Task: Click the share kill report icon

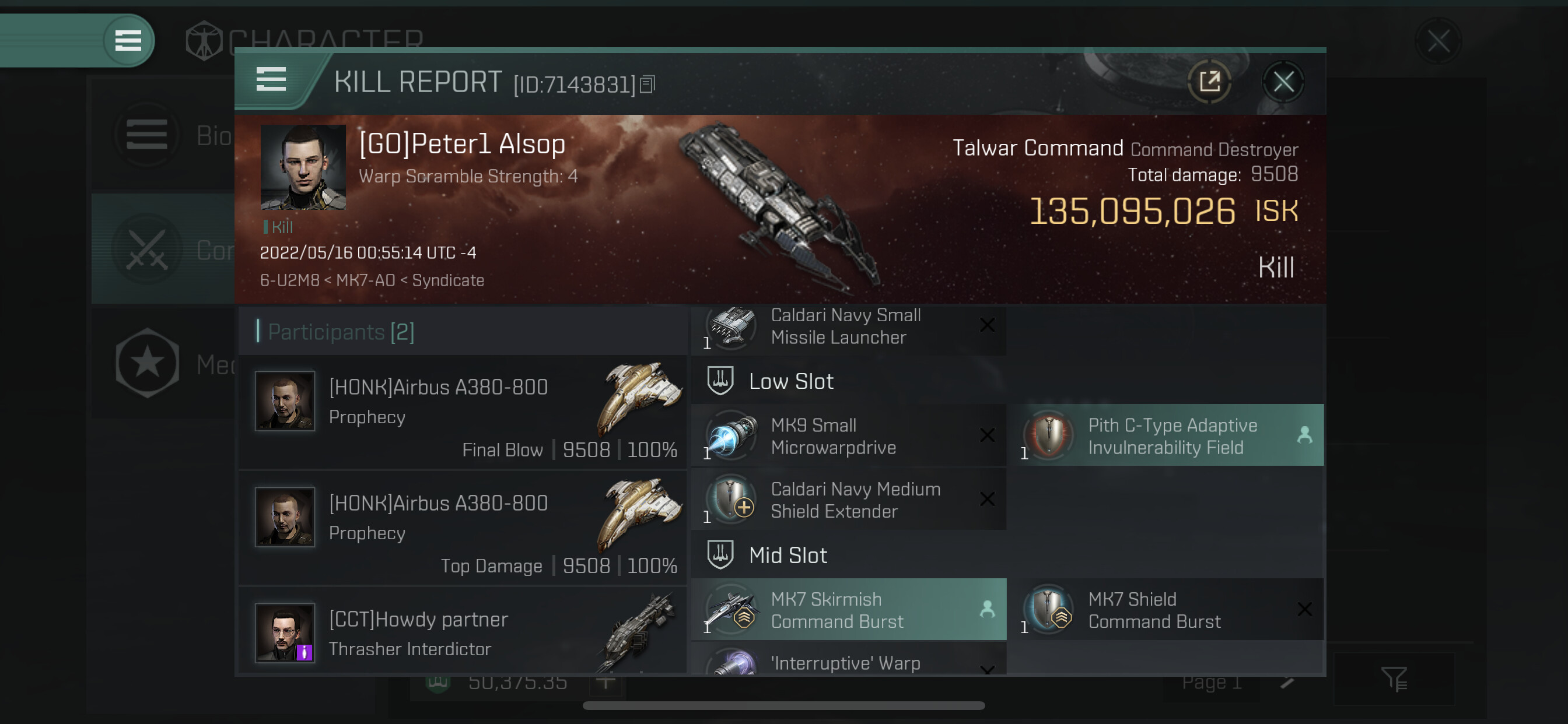Action: click(x=1209, y=82)
